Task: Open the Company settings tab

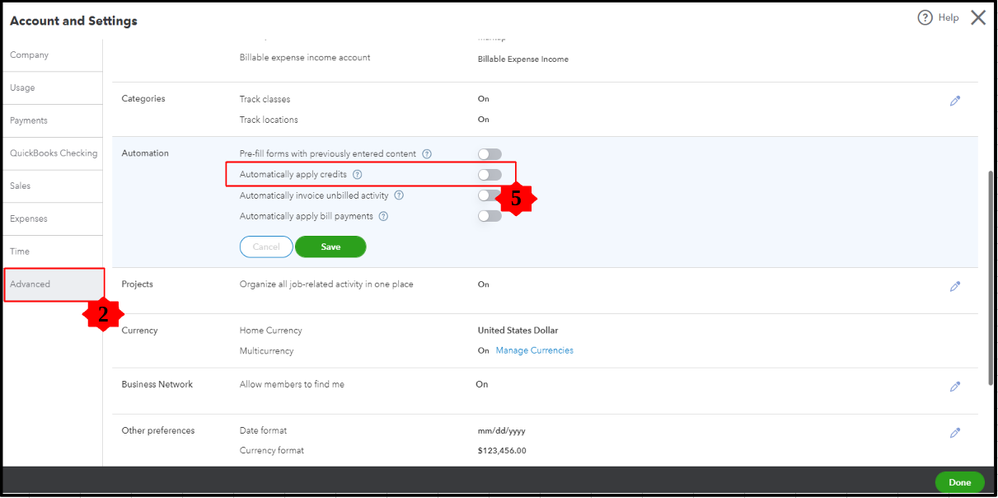Action: pos(53,55)
